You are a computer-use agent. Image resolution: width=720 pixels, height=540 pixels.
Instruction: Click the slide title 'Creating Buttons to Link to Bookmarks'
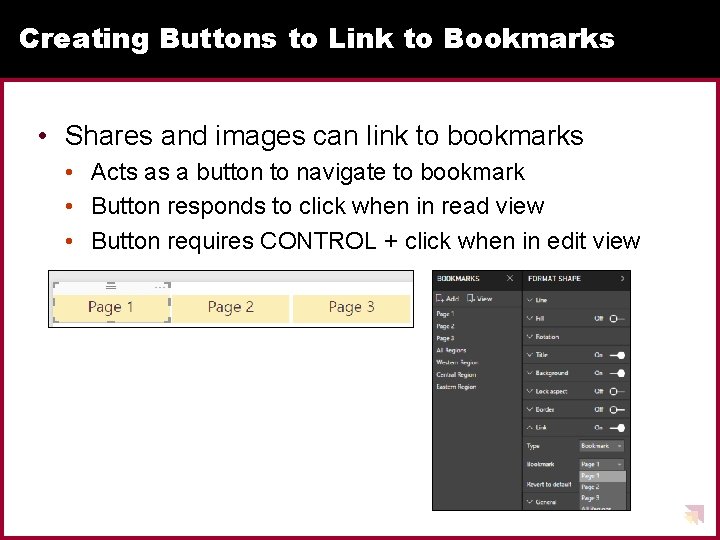click(317, 38)
